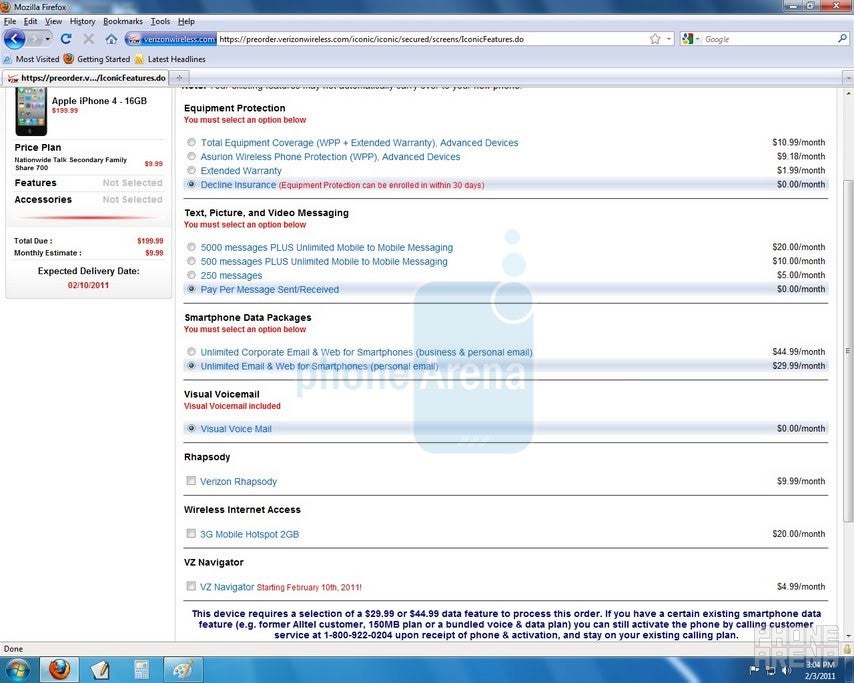The width and height of the screenshot is (854, 683).
Task: Reload the page with the refresh icon
Action: tap(66, 39)
